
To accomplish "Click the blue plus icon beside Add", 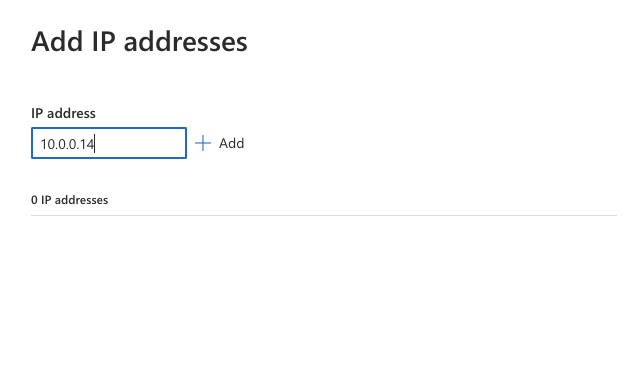I will pyautogui.click(x=203, y=143).
